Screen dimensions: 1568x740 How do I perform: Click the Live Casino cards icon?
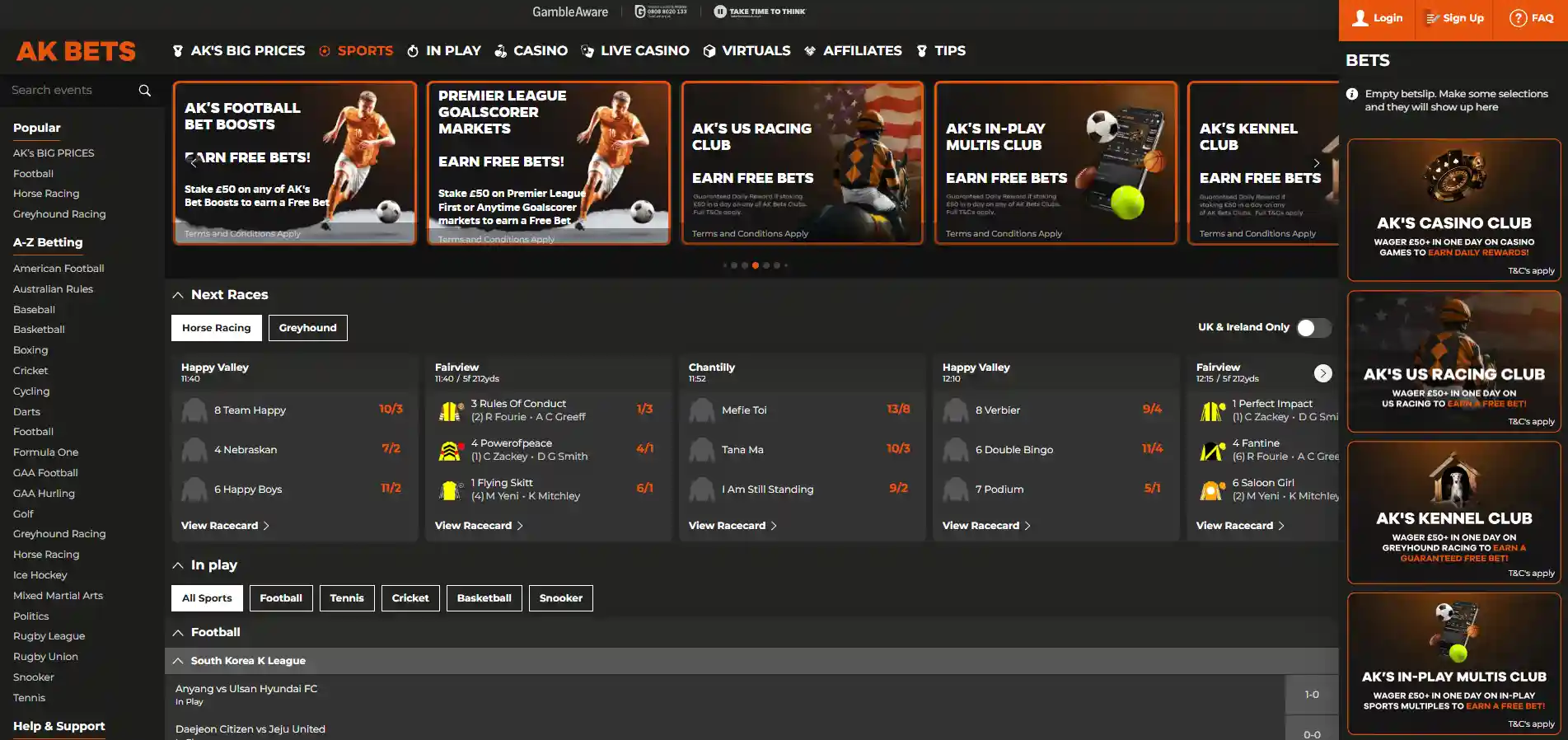pos(587,51)
